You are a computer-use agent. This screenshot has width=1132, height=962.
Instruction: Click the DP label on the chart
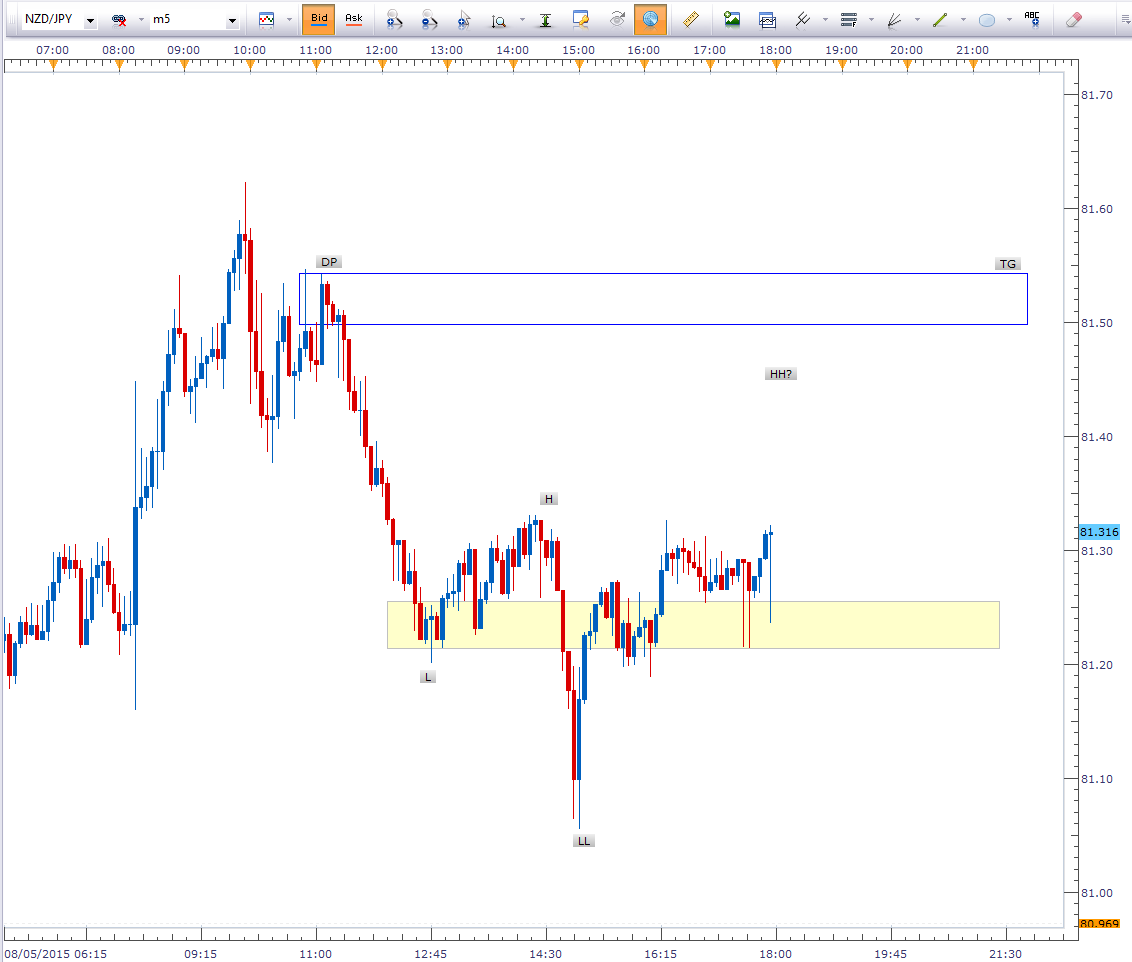tap(329, 262)
